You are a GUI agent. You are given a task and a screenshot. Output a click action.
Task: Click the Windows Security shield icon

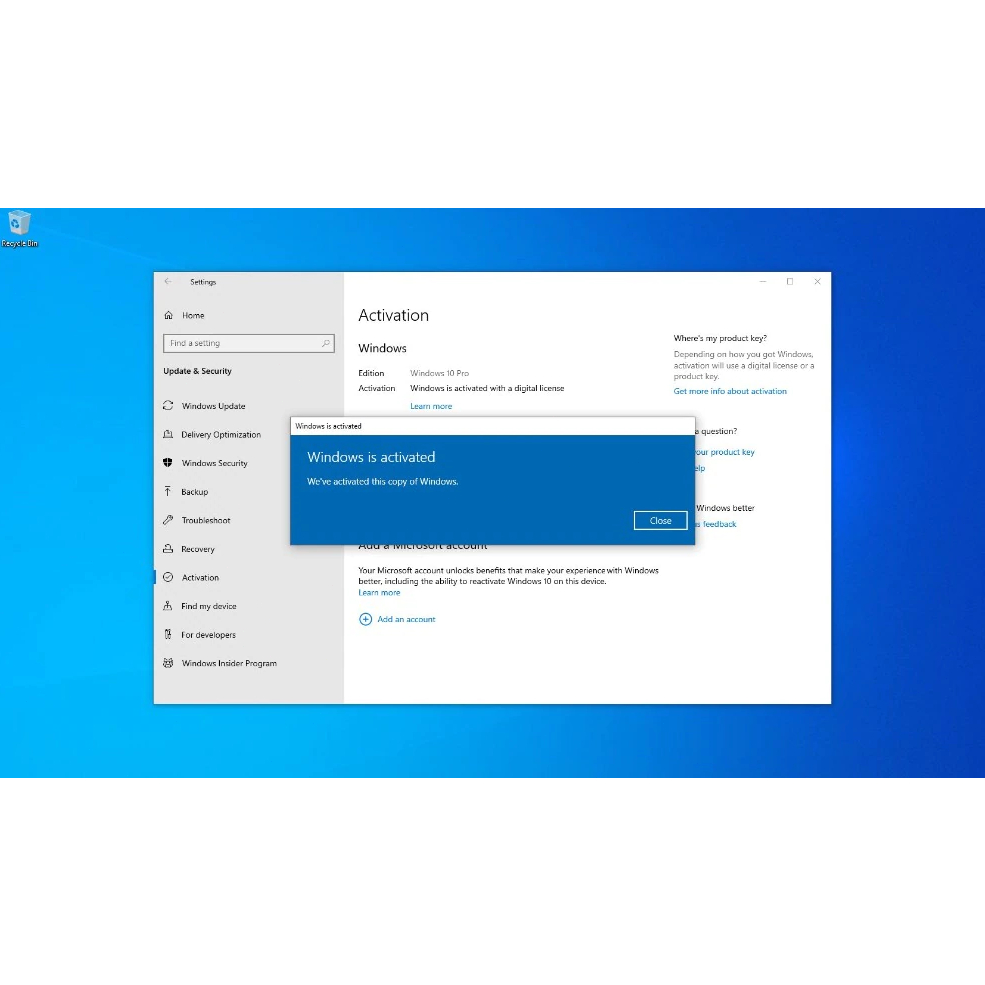coord(168,463)
